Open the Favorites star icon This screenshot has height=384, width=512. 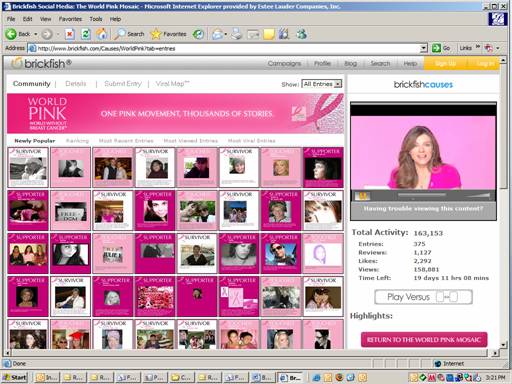tap(156, 34)
